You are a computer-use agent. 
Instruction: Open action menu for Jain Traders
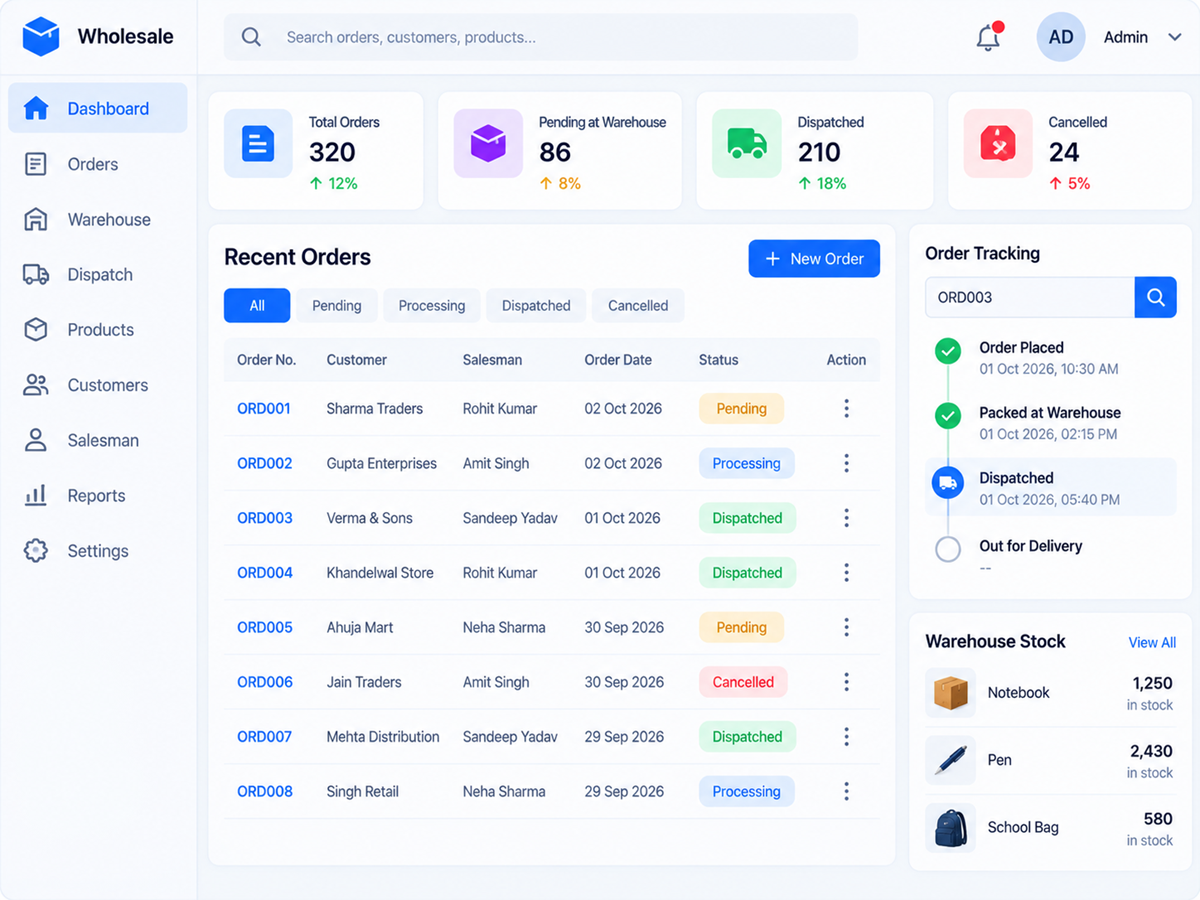[x=847, y=682]
